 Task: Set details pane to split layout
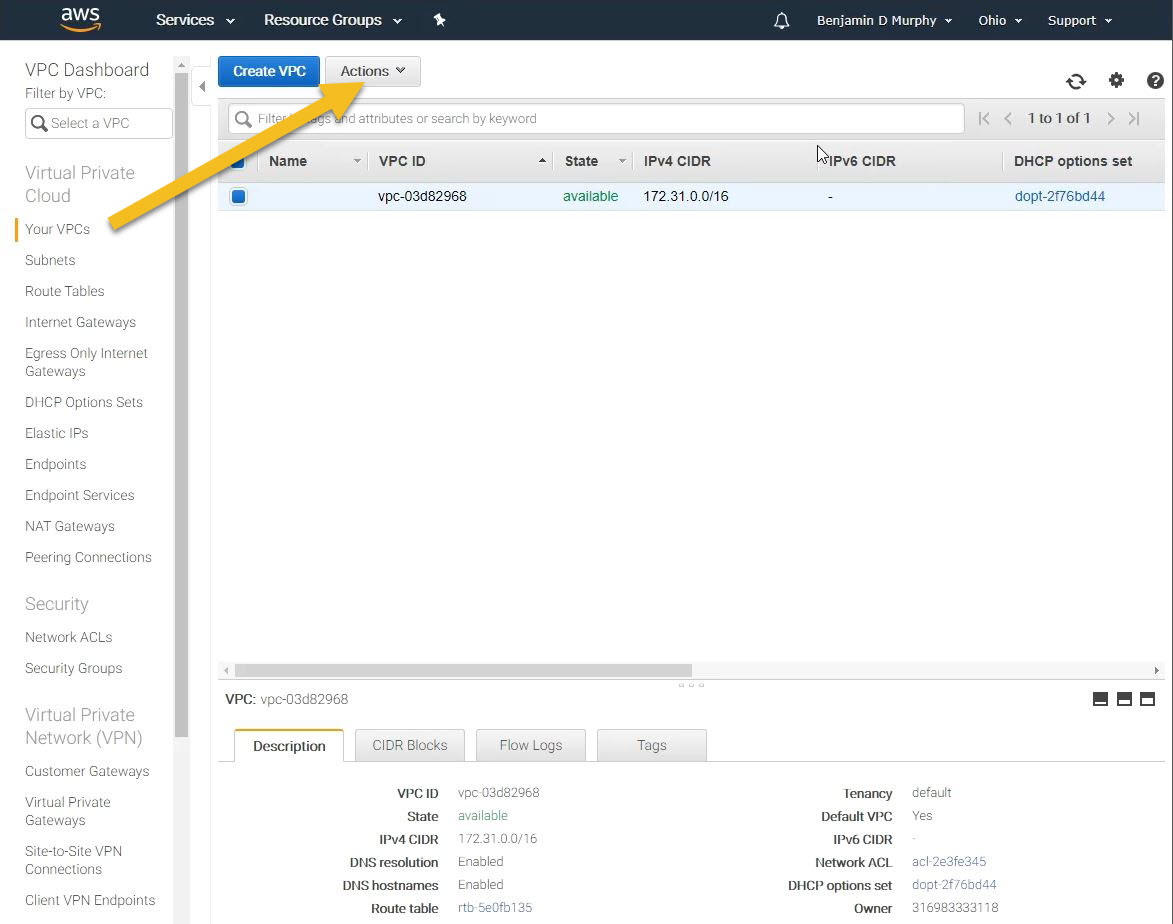(1124, 699)
